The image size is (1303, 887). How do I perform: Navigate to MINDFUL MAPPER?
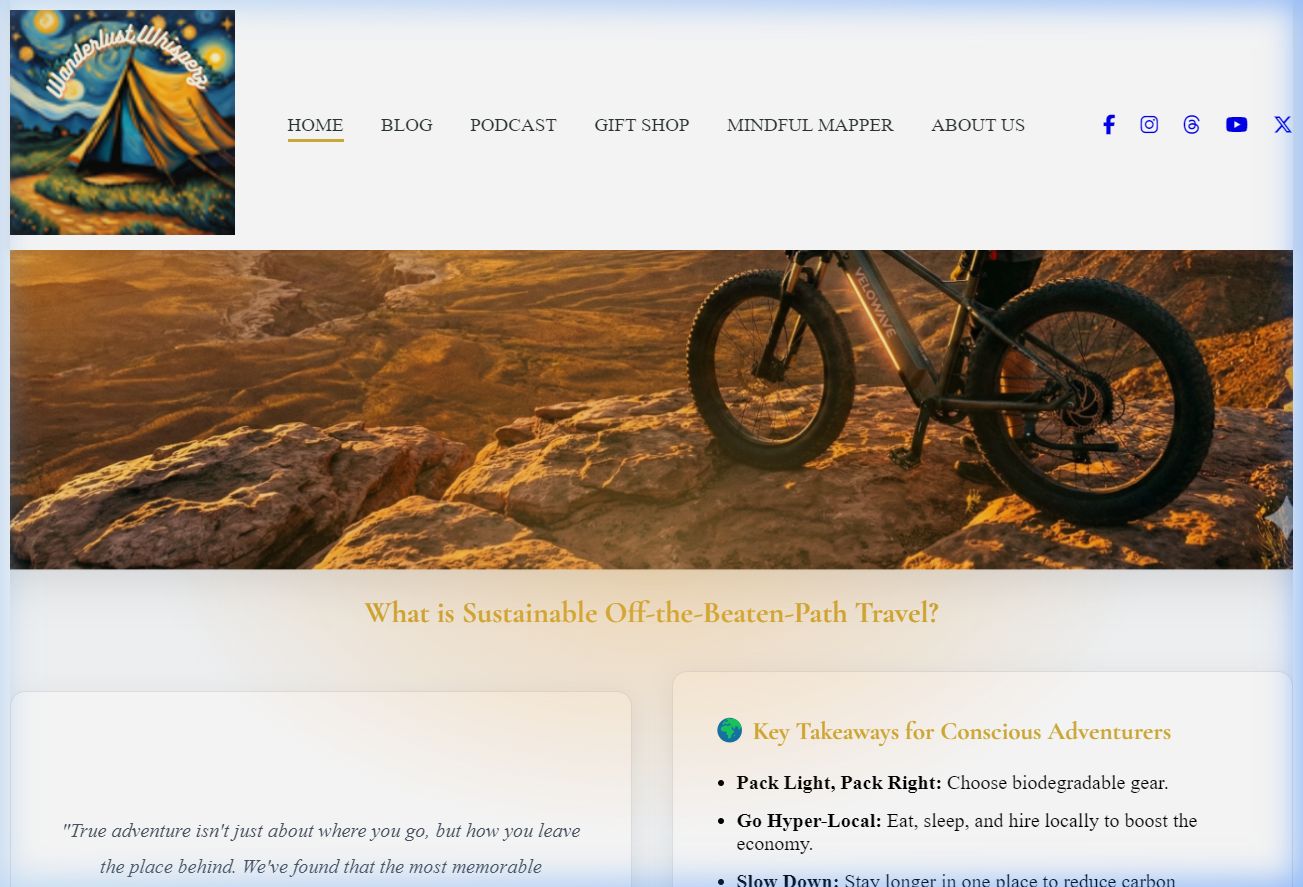click(x=810, y=125)
